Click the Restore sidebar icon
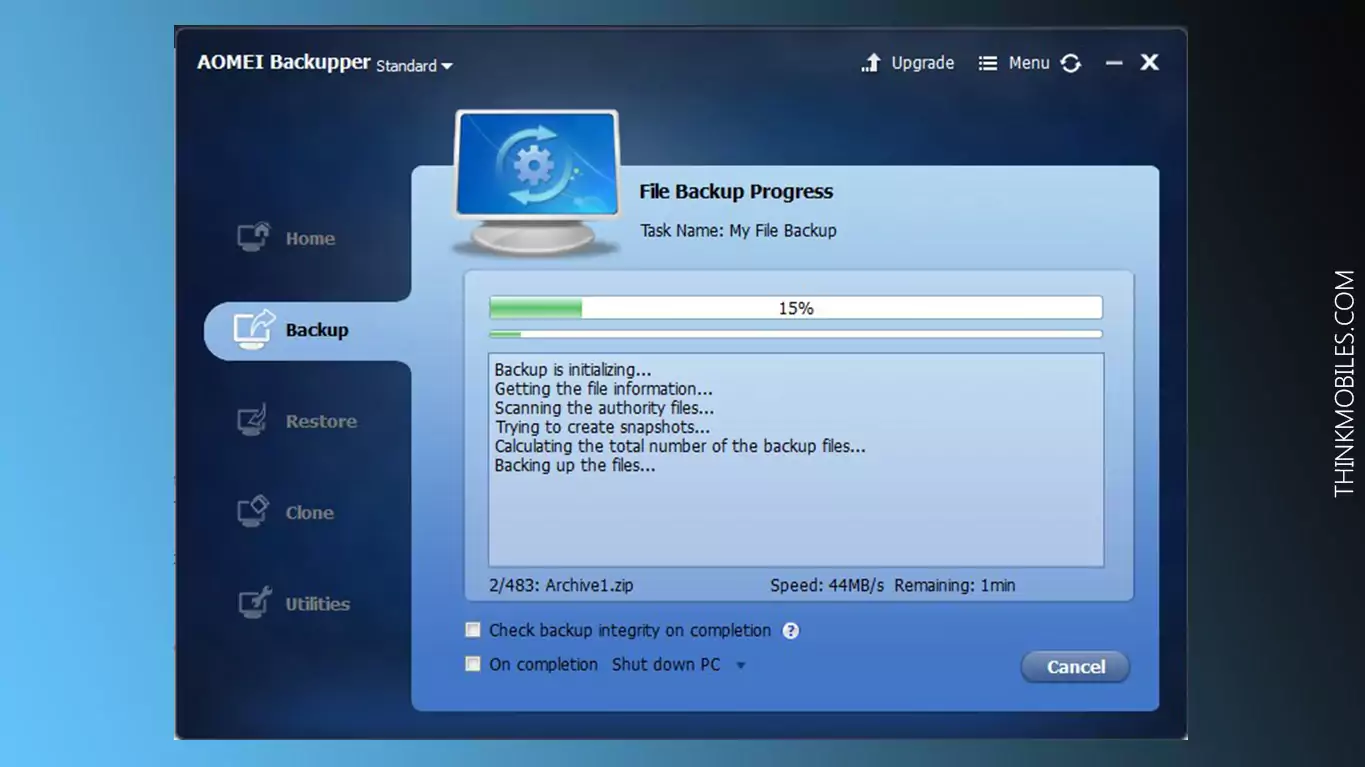 tap(252, 420)
